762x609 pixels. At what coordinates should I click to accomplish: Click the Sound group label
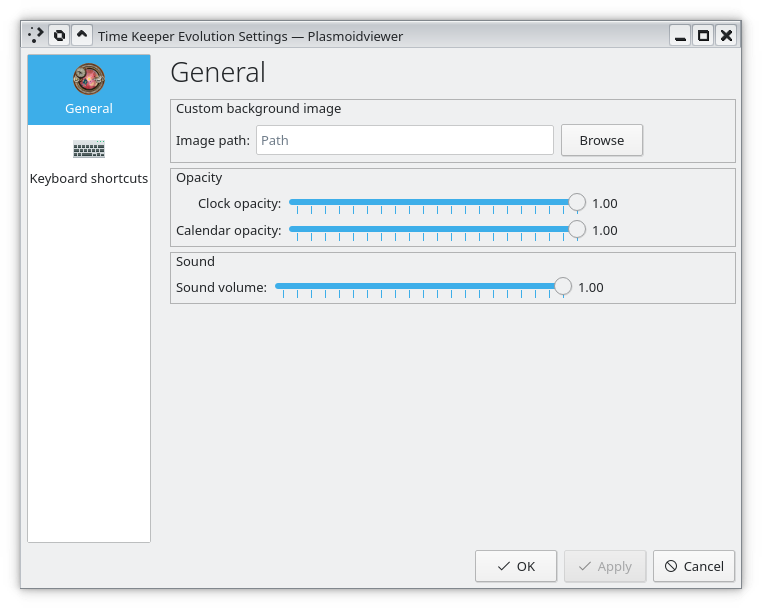(195, 261)
